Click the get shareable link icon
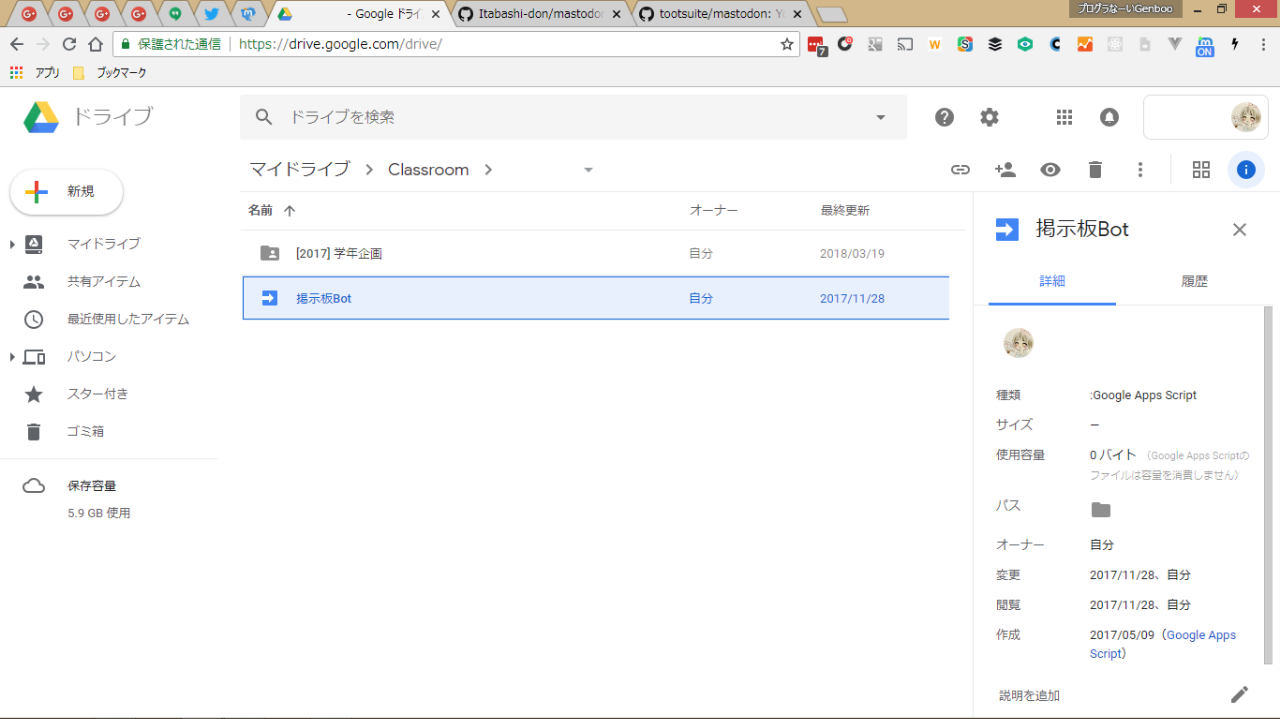1280x719 pixels. [960, 170]
